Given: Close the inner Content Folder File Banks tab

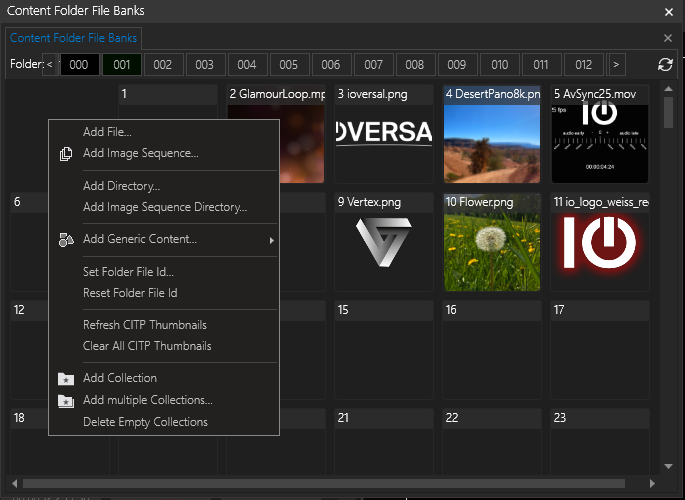Looking at the screenshot, I should point(668,38).
